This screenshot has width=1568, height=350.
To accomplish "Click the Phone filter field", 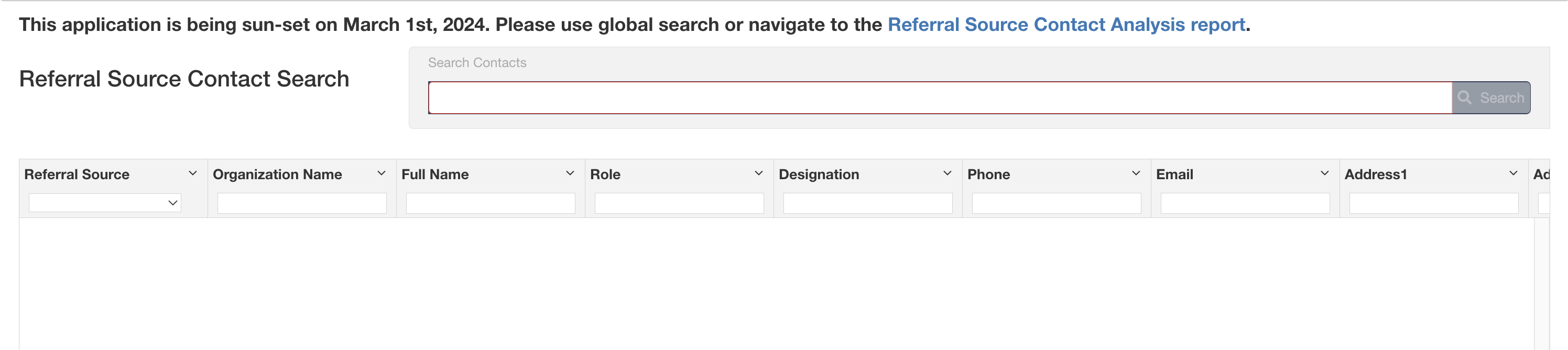I will click(x=1057, y=203).
